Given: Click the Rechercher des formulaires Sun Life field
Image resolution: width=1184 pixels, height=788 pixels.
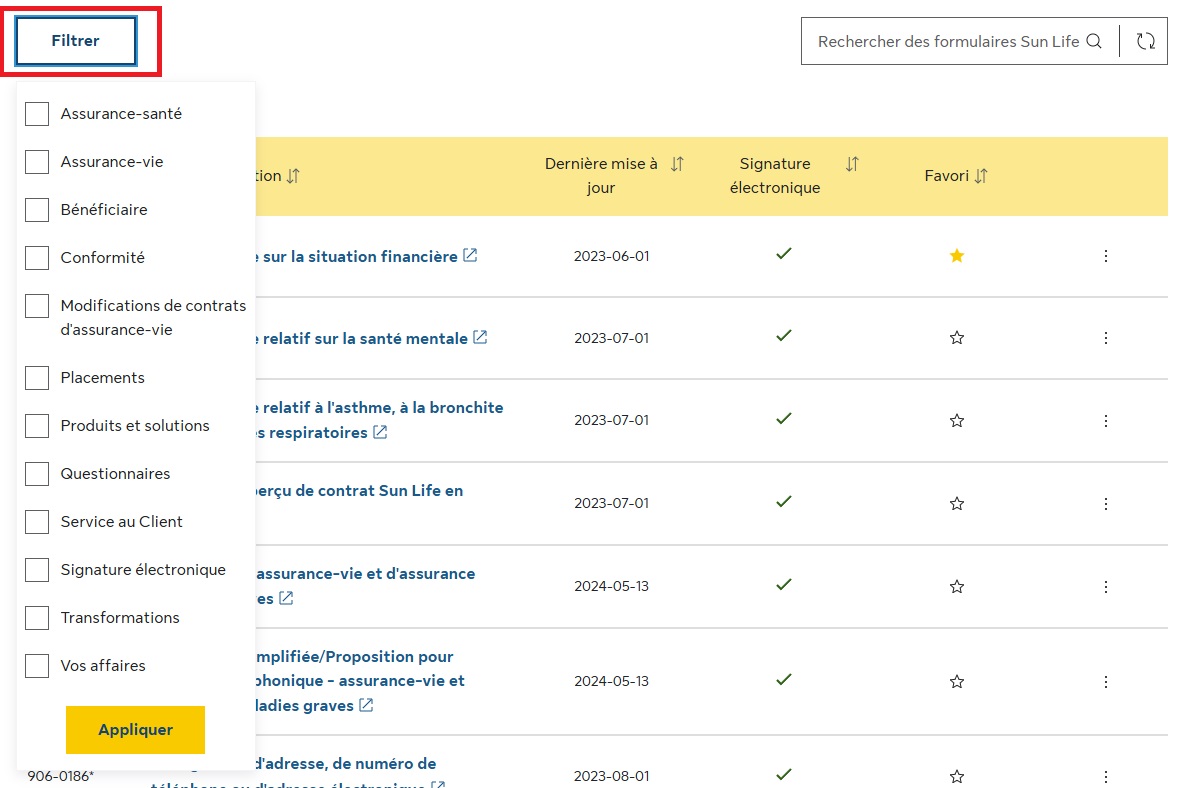Looking at the screenshot, I should 948,42.
